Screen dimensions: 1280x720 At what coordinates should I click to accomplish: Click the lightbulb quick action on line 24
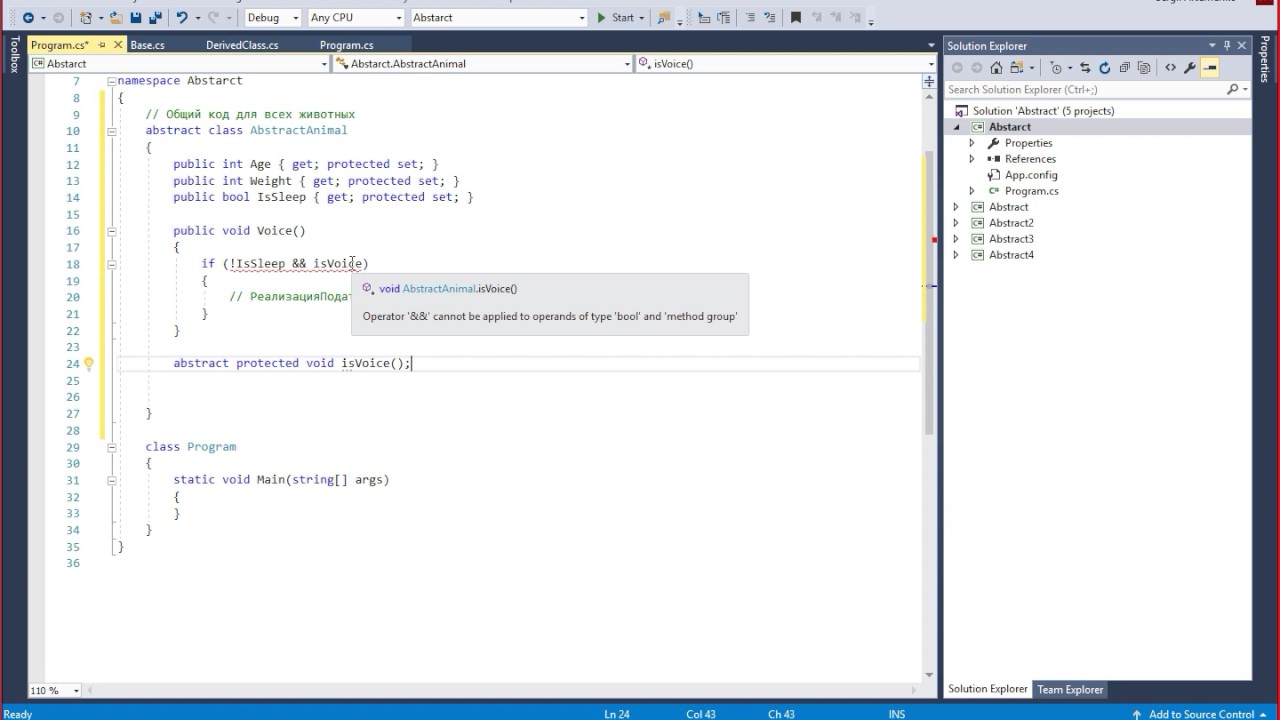click(x=88, y=364)
